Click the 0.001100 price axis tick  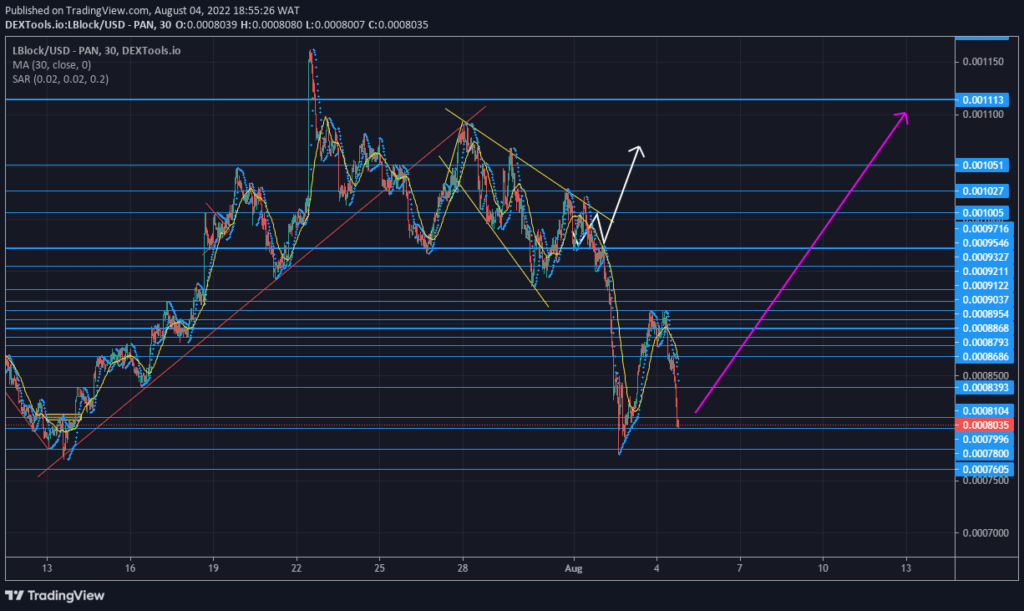click(983, 115)
